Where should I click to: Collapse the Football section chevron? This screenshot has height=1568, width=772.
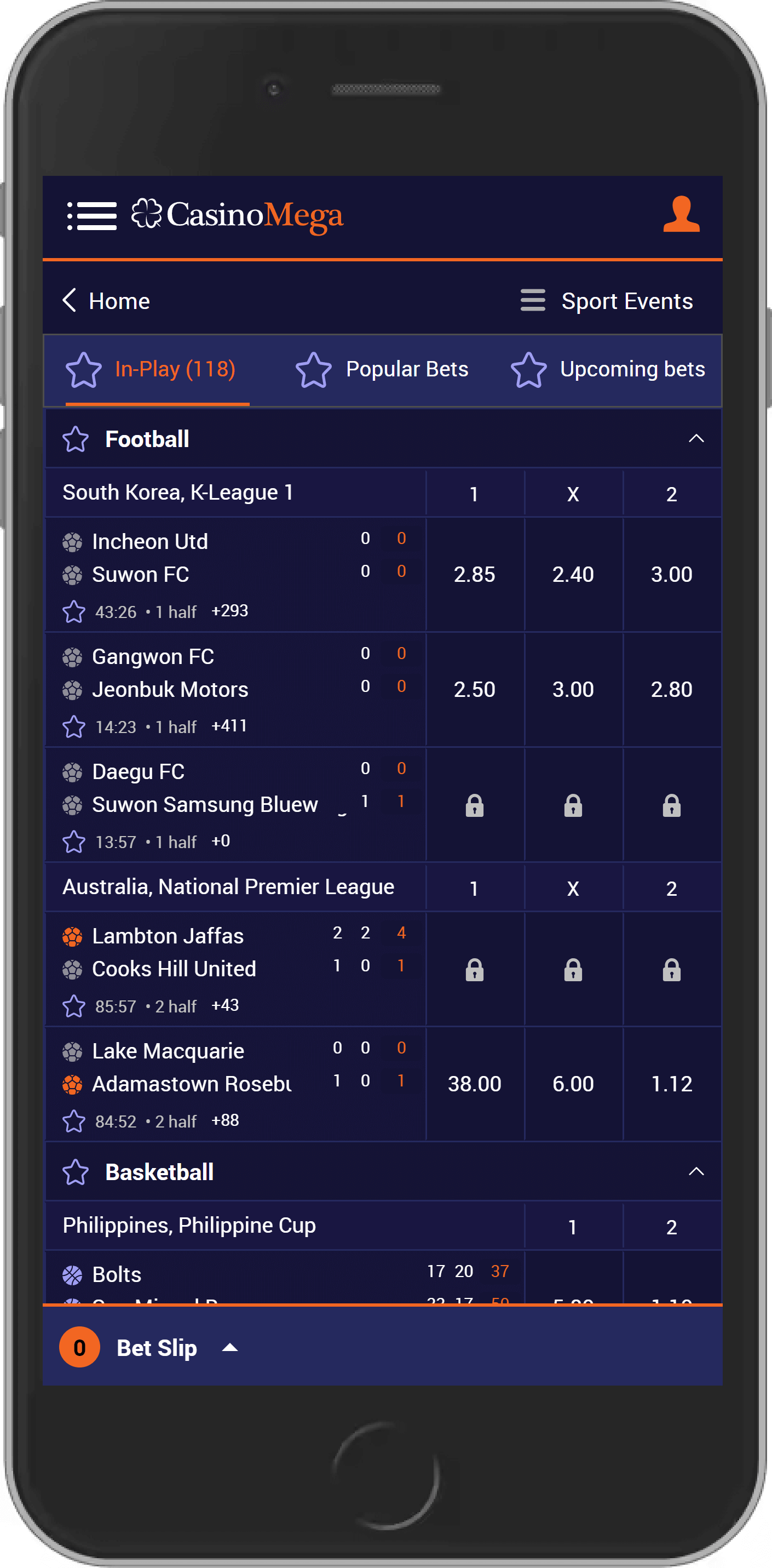696,438
